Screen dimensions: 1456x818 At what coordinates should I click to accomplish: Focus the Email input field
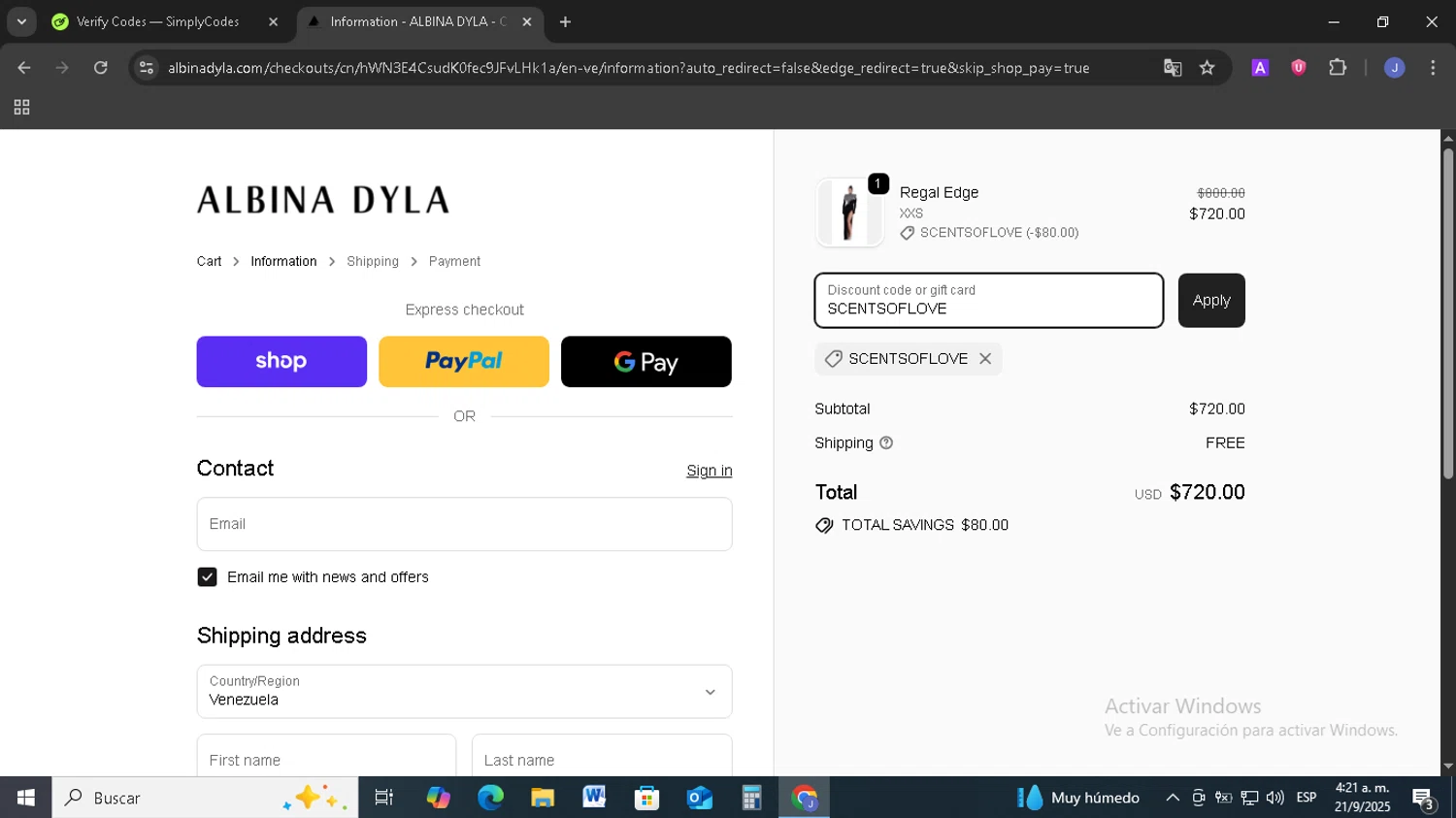[x=465, y=524]
